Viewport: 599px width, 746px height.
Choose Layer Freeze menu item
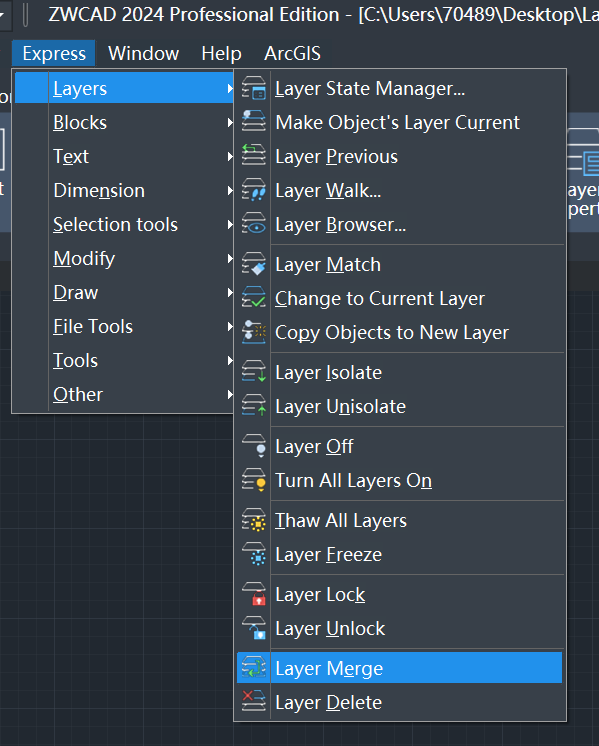[x=400, y=554]
